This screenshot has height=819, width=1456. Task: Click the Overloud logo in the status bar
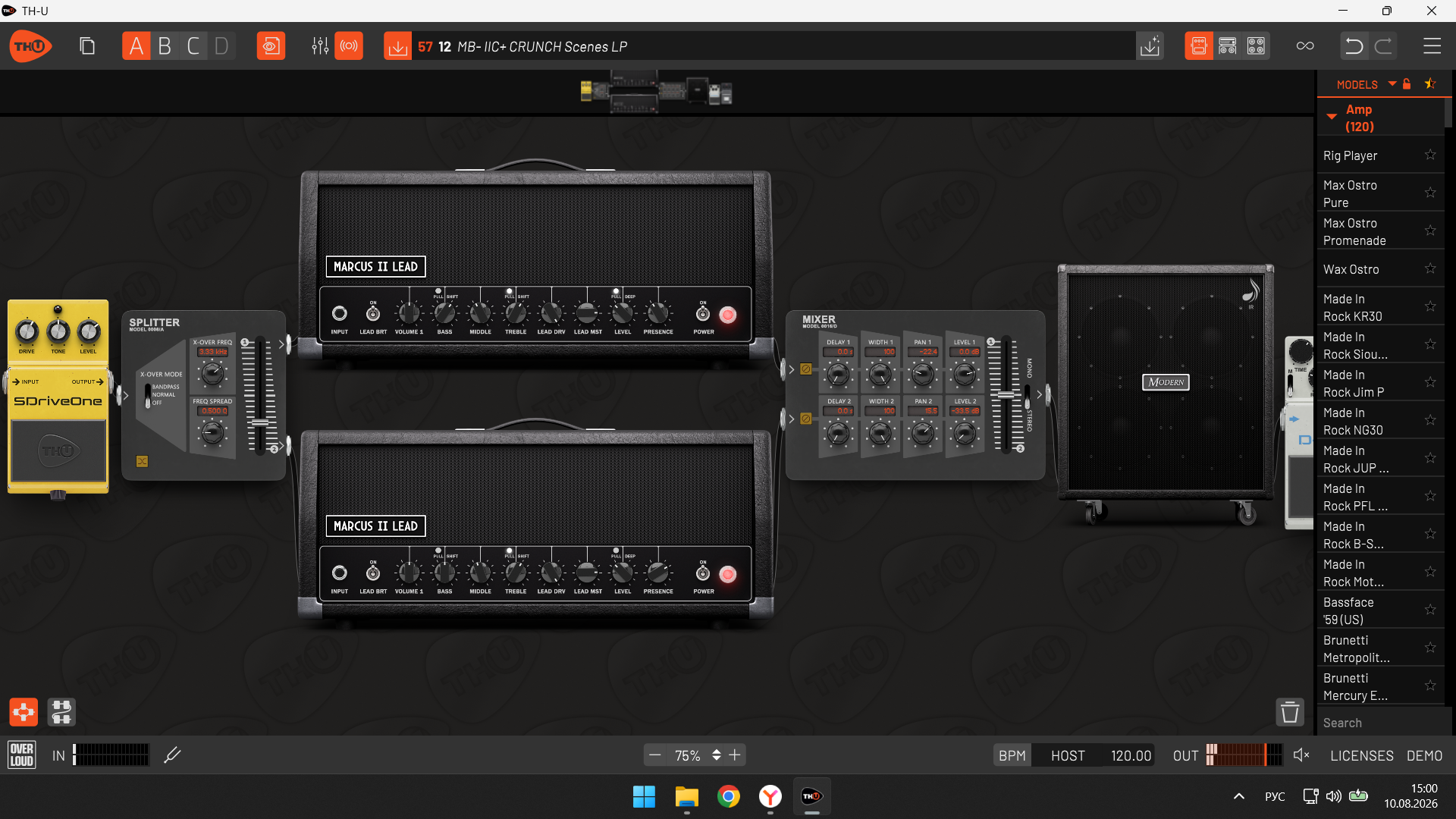pos(21,755)
